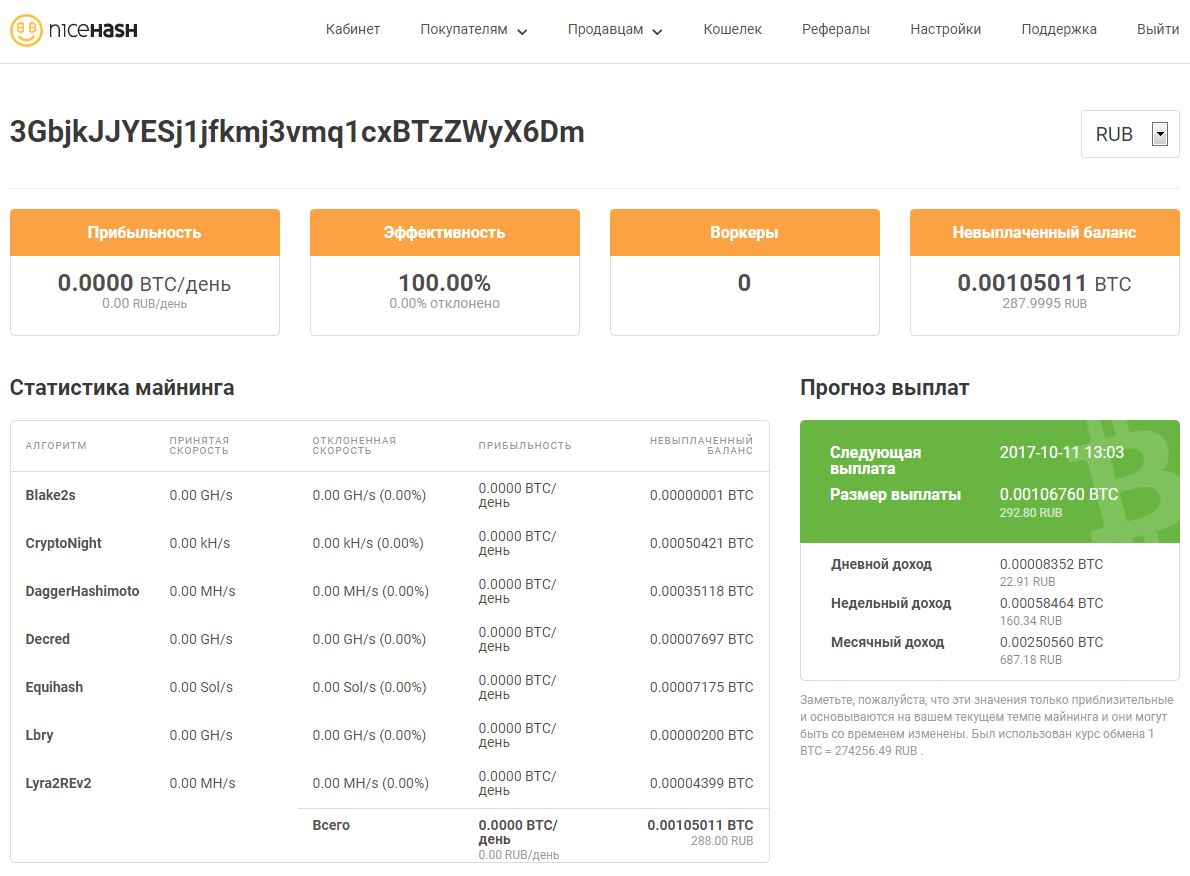Expand the Покупателям dropdown menu
The image size is (1190, 876).
coord(473,30)
